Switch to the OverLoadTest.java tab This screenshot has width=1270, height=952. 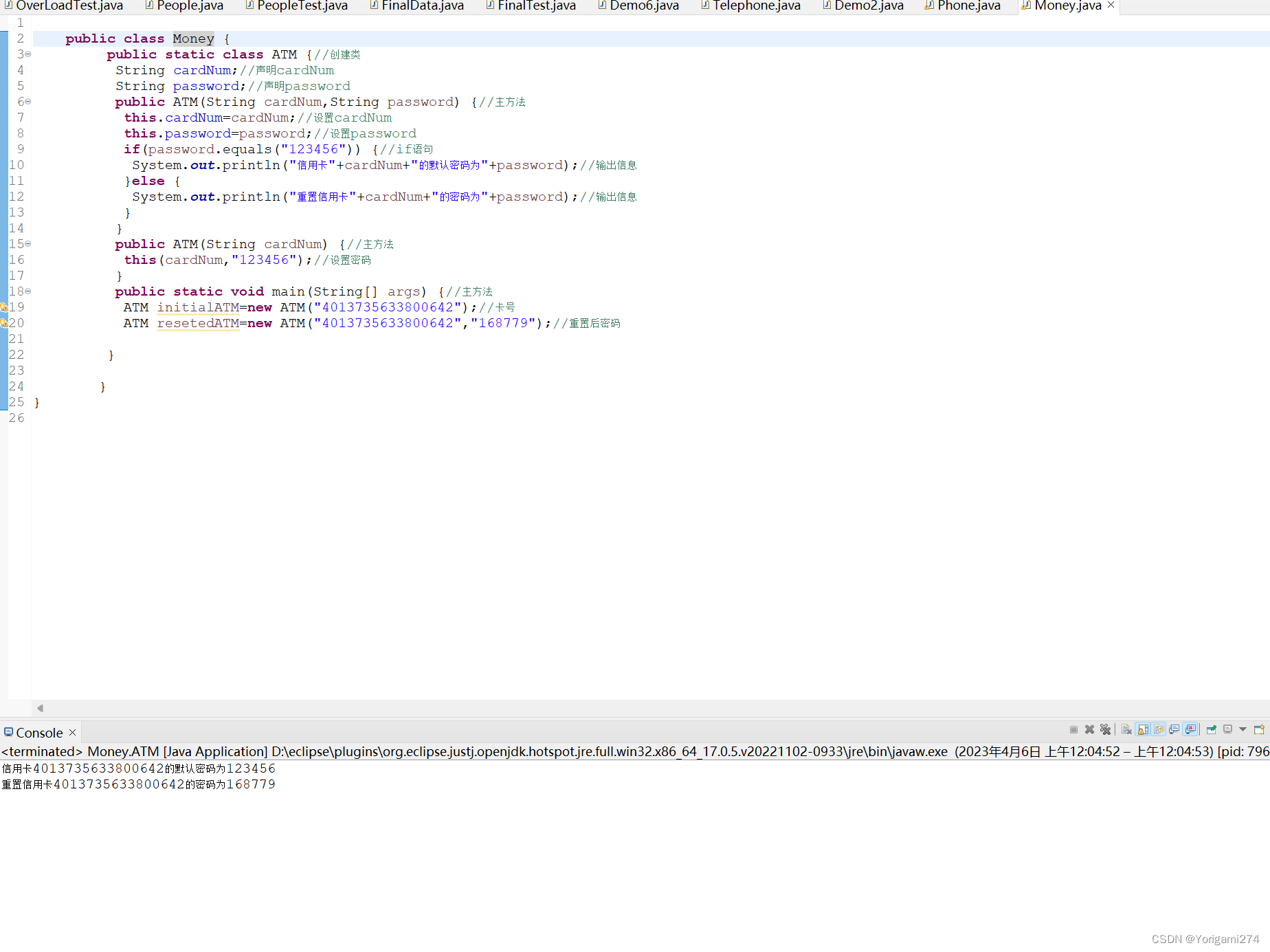(63, 5)
